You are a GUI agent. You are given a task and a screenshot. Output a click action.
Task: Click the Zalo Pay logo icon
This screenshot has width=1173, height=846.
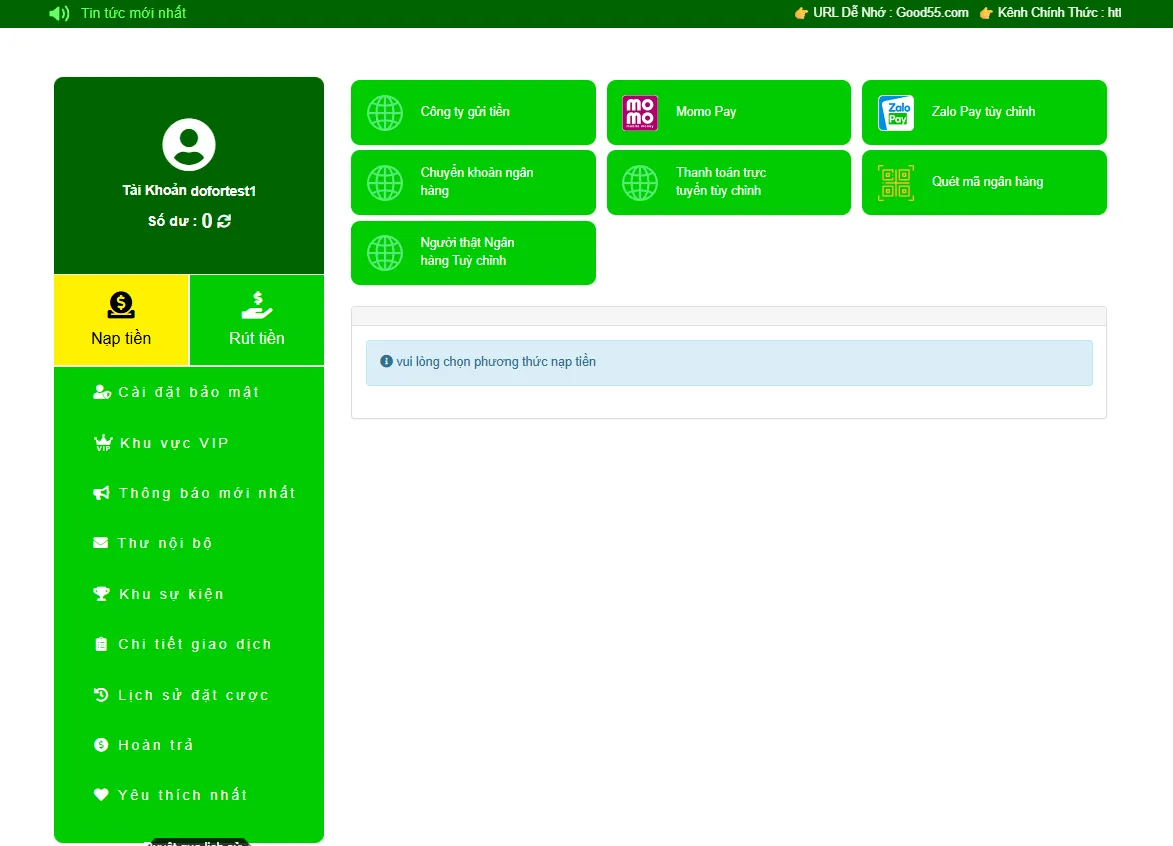point(895,113)
